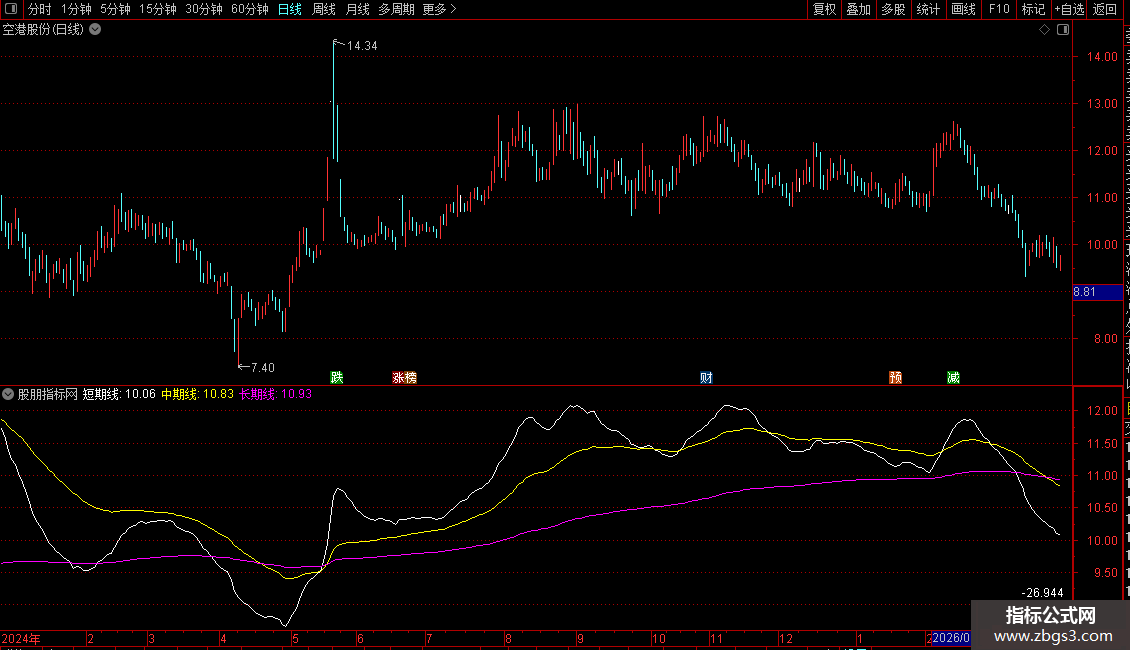Add stock with +自选 button
Image resolution: width=1130 pixels, height=650 pixels.
[x=1067, y=9]
